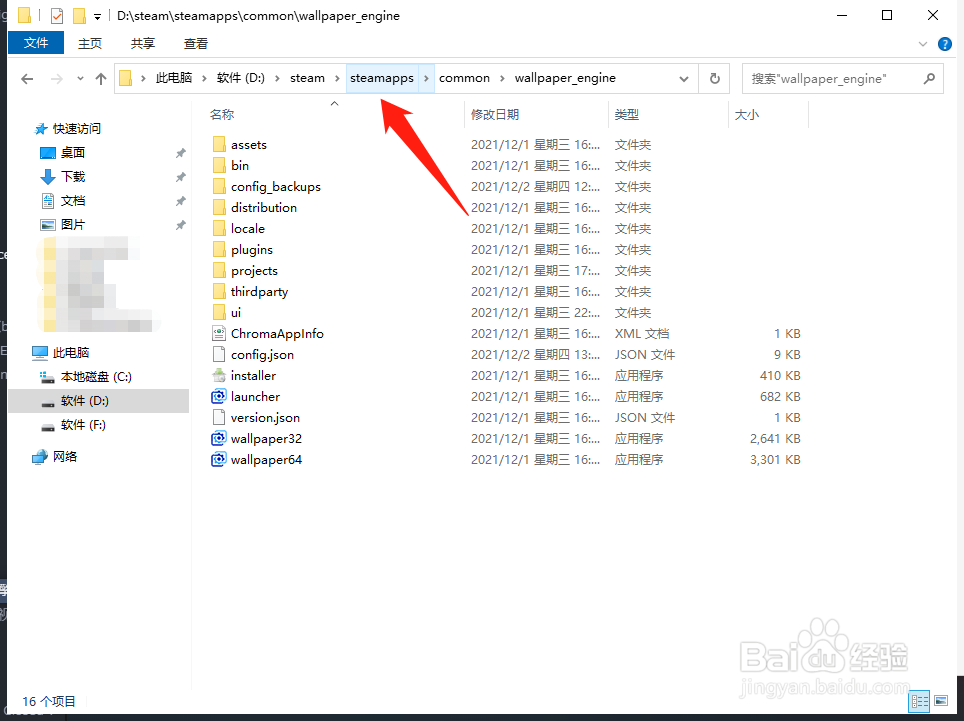Click the Properties quick access toolbar icon
The image size is (964, 721).
coord(57,15)
